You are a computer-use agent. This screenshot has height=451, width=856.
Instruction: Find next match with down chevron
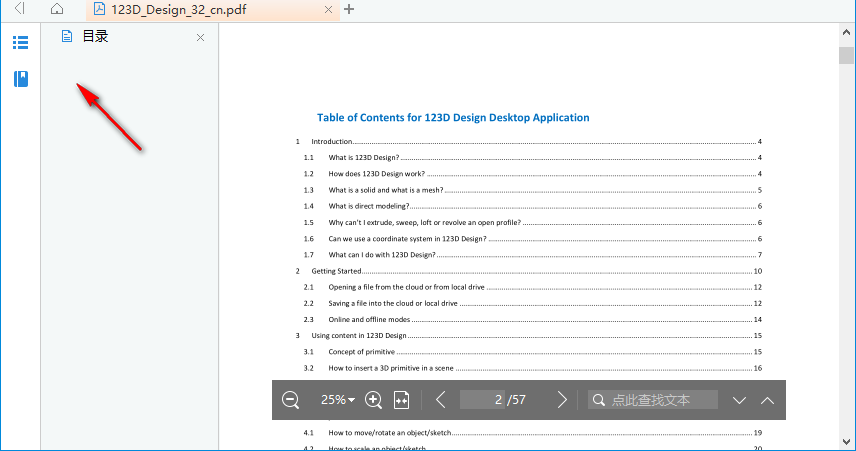pos(739,401)
